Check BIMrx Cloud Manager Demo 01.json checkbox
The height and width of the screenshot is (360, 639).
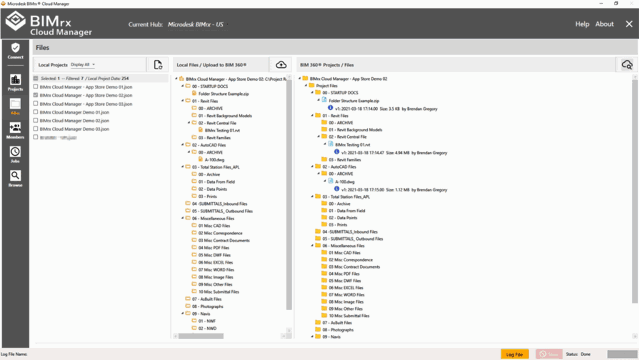coord(35,112)
